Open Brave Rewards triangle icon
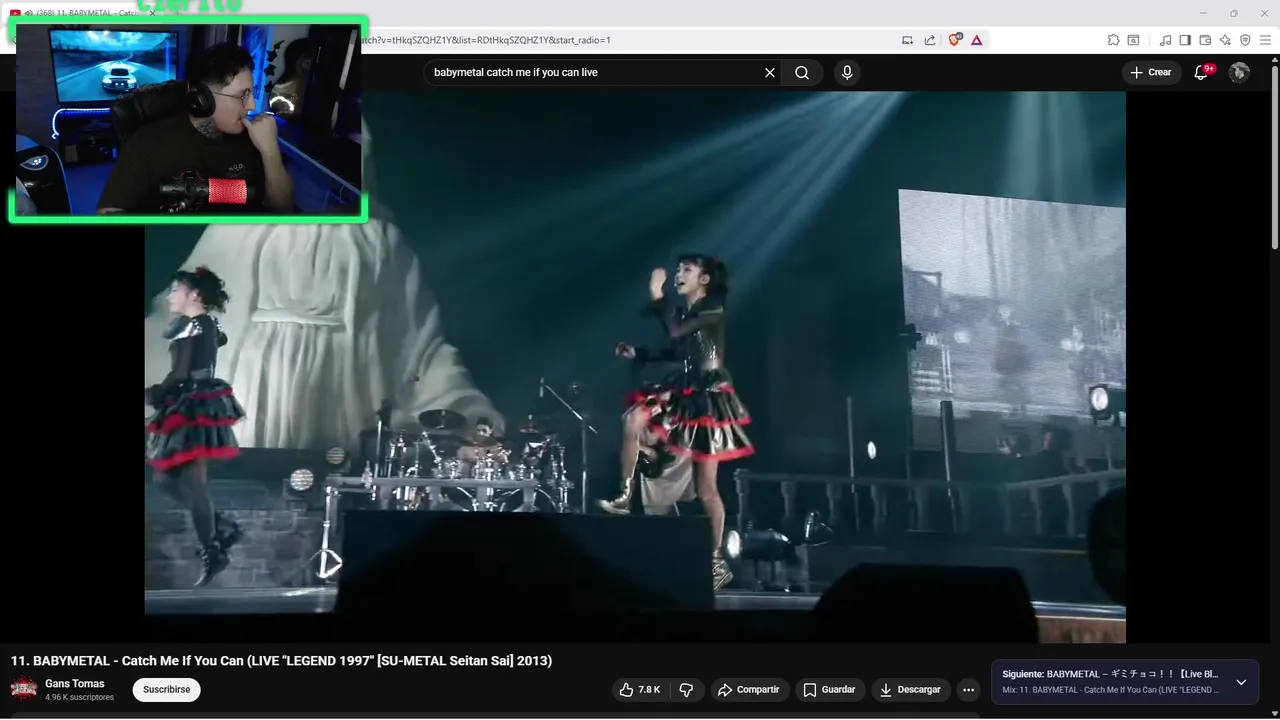Viewport: 1280px width, 720px height. pos(977,40)
